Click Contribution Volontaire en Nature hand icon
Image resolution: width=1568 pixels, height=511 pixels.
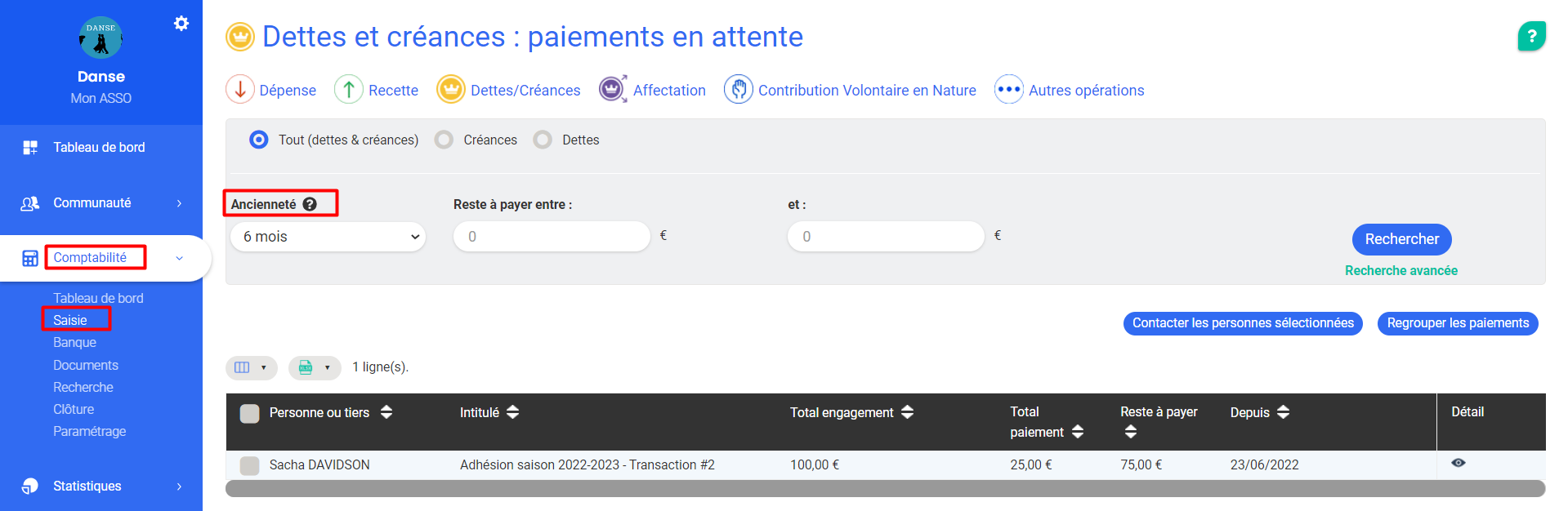coord(738,89)
